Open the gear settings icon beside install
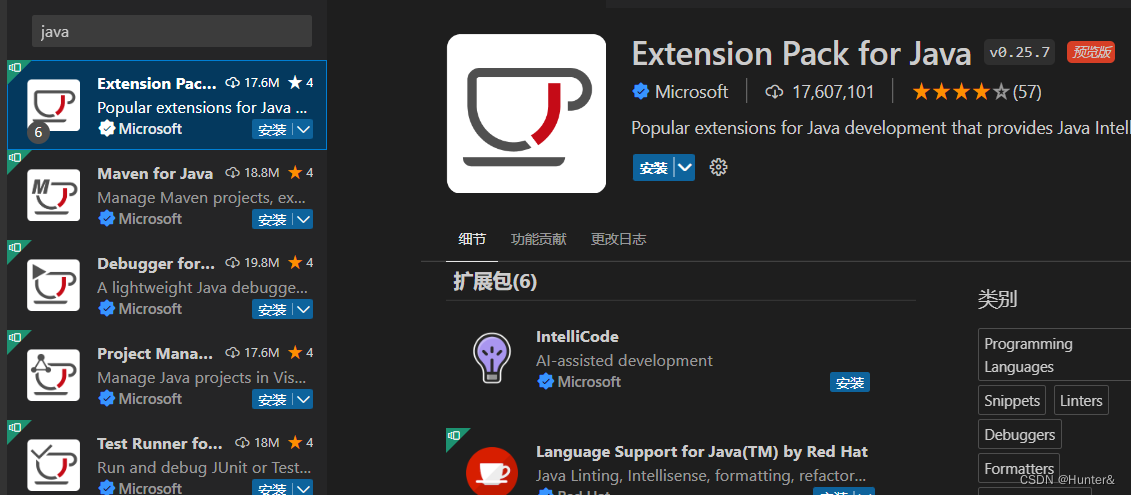 (718, 167)
